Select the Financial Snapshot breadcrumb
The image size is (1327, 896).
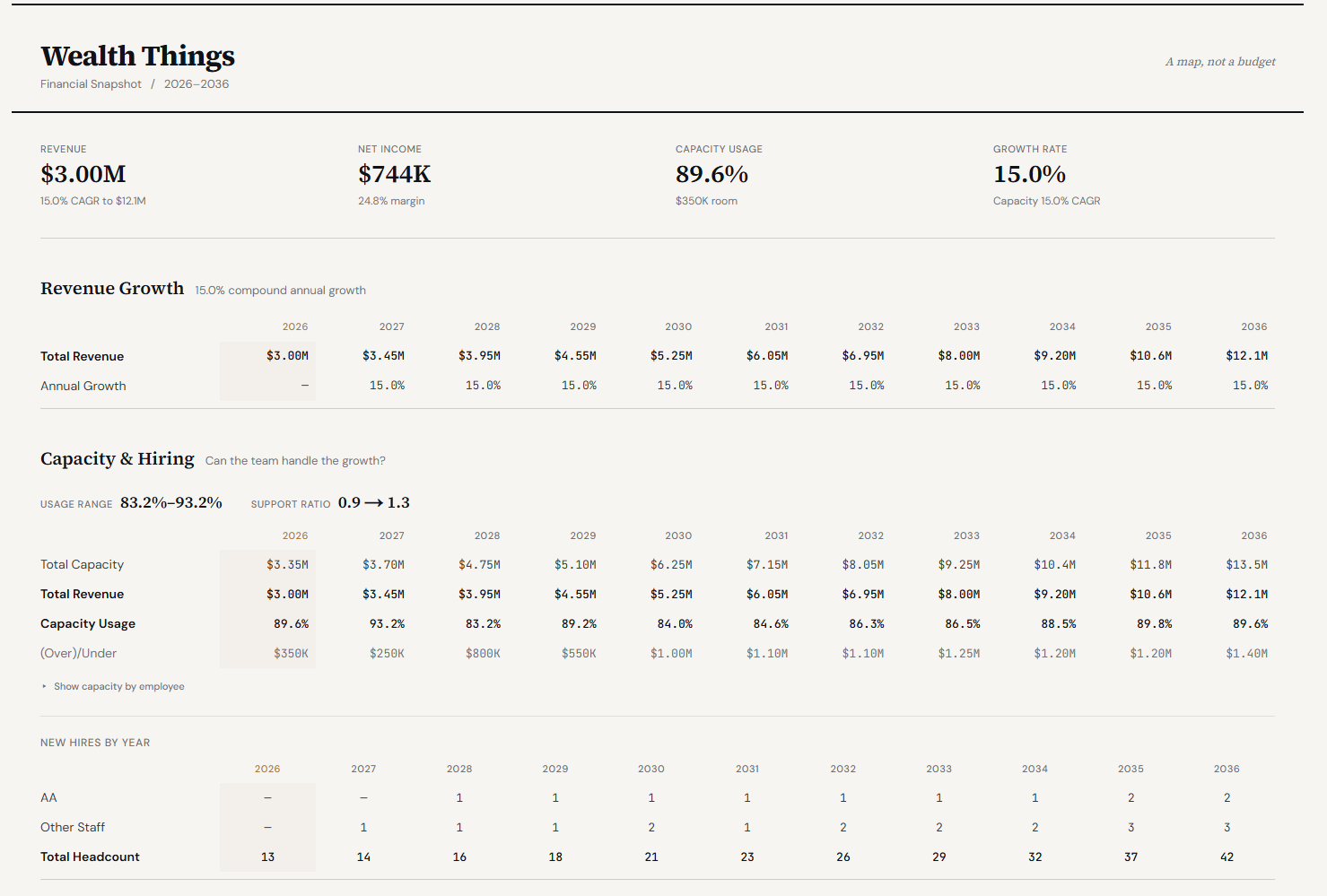tap(91, 84)
